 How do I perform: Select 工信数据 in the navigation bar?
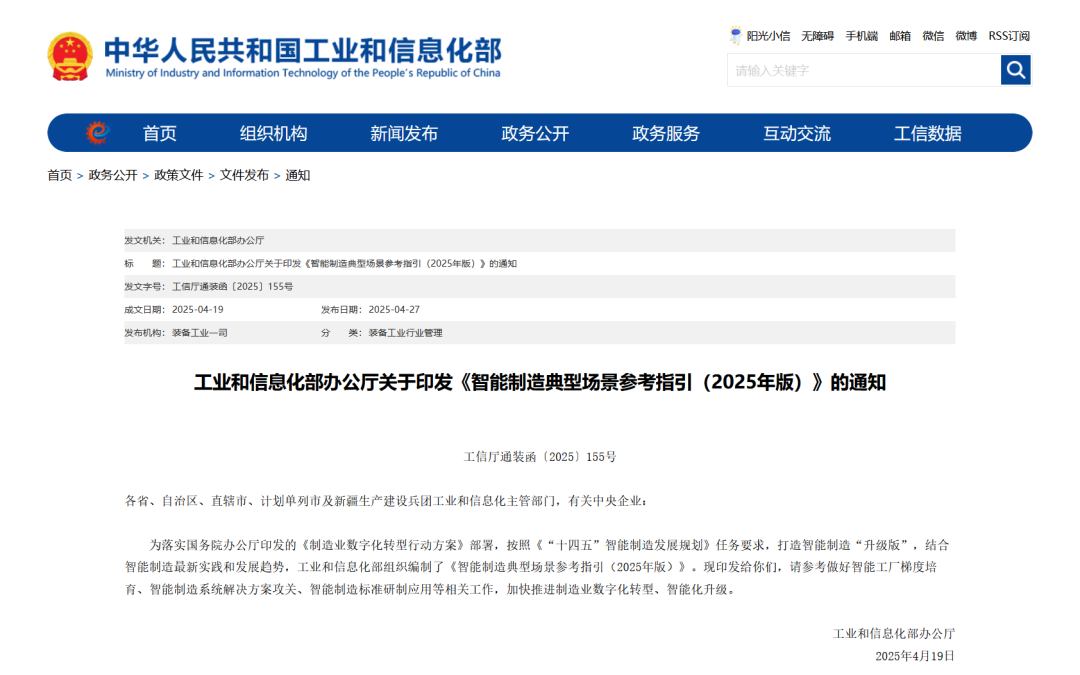[x=931, y=132]
